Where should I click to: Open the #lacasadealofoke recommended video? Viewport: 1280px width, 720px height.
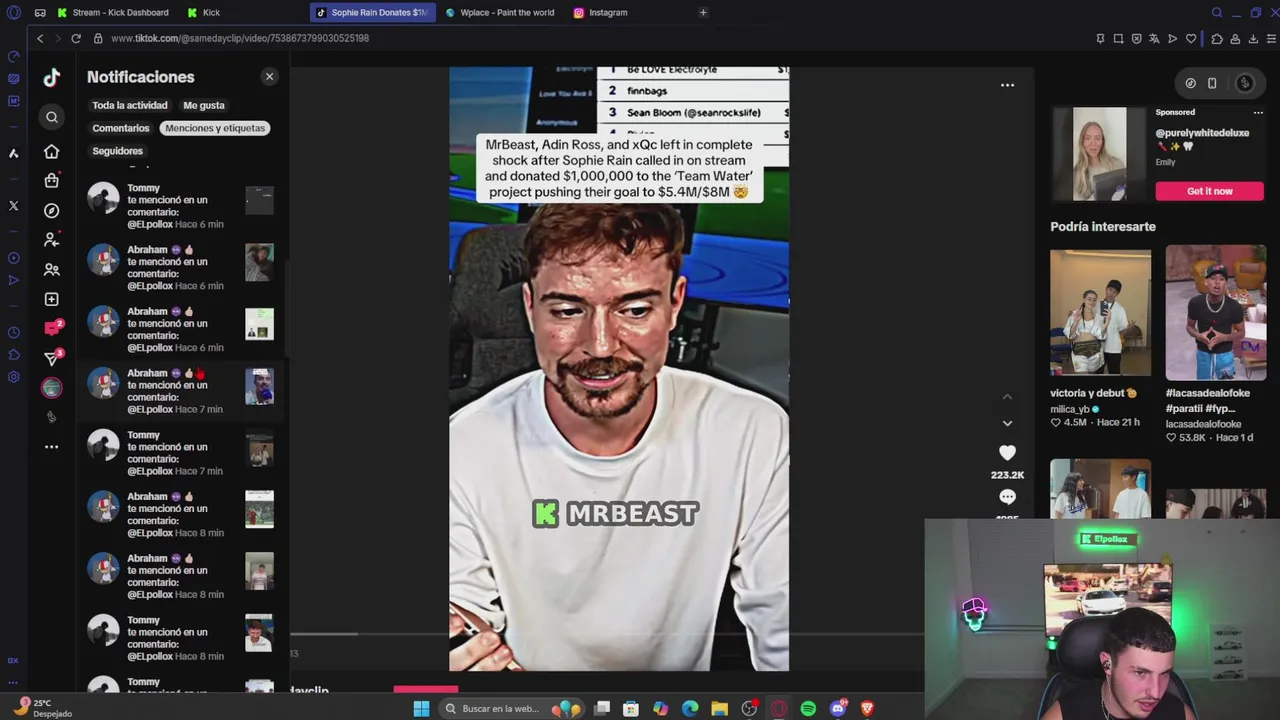click(x=1216, y=312)
